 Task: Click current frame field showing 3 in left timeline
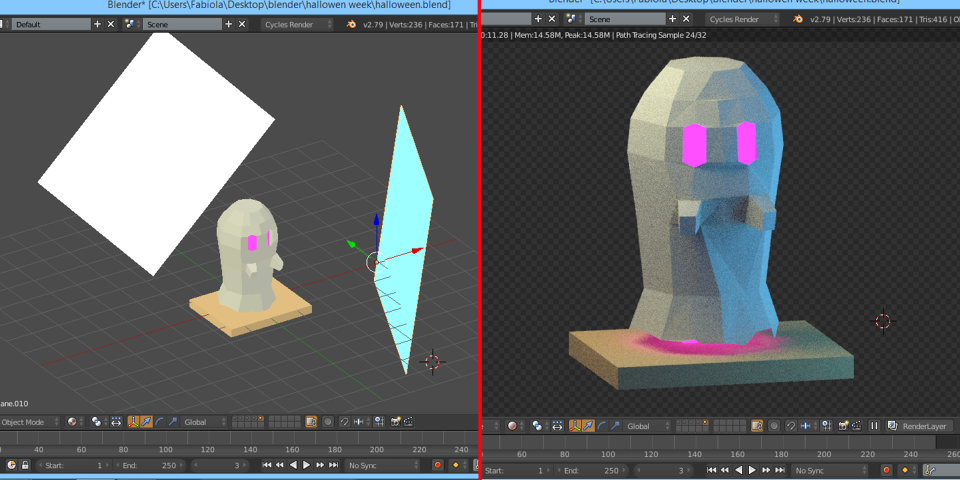coord(220,465)
